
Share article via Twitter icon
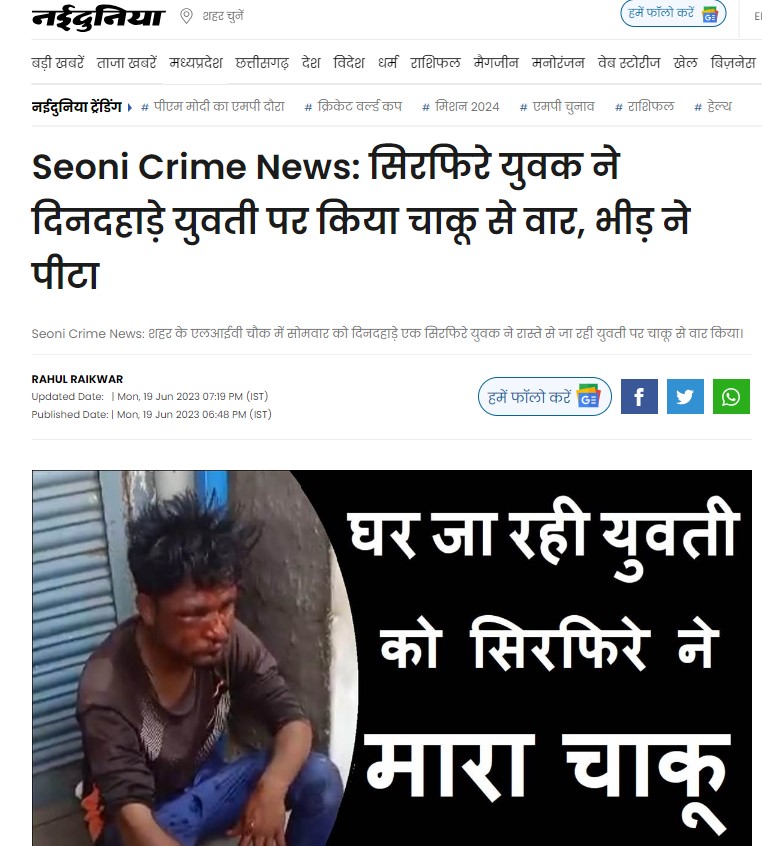pos(685,397)
